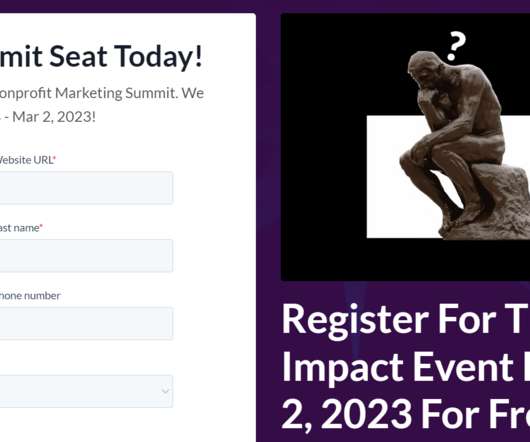The image size is (530, 442).
Task: Click the red asterisk beside Website URL
Action: pos(55,157)
